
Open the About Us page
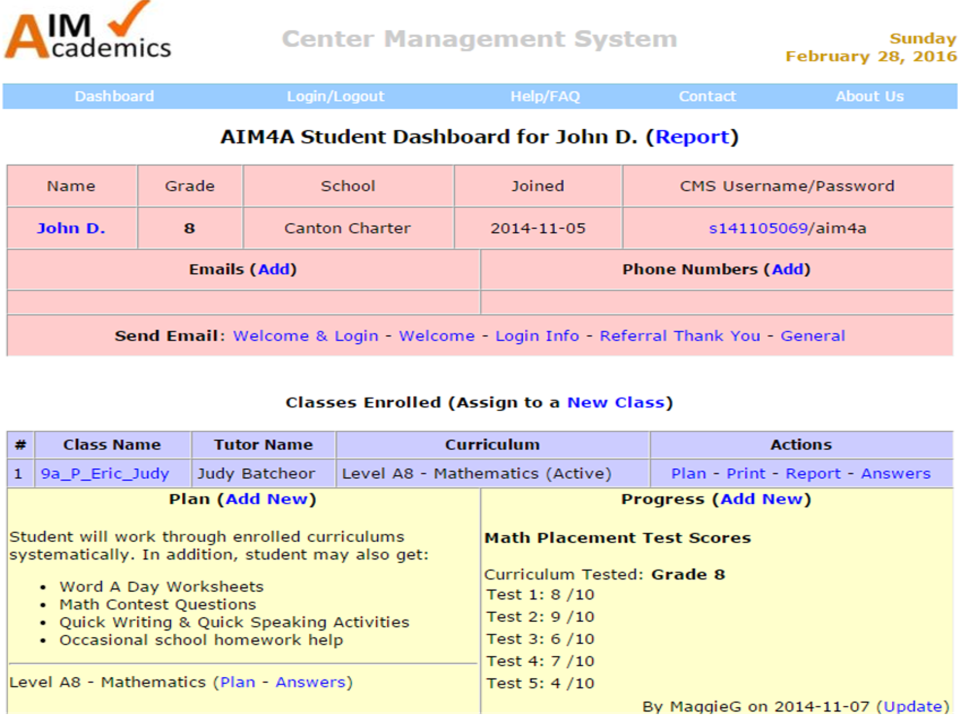[869, 96]
